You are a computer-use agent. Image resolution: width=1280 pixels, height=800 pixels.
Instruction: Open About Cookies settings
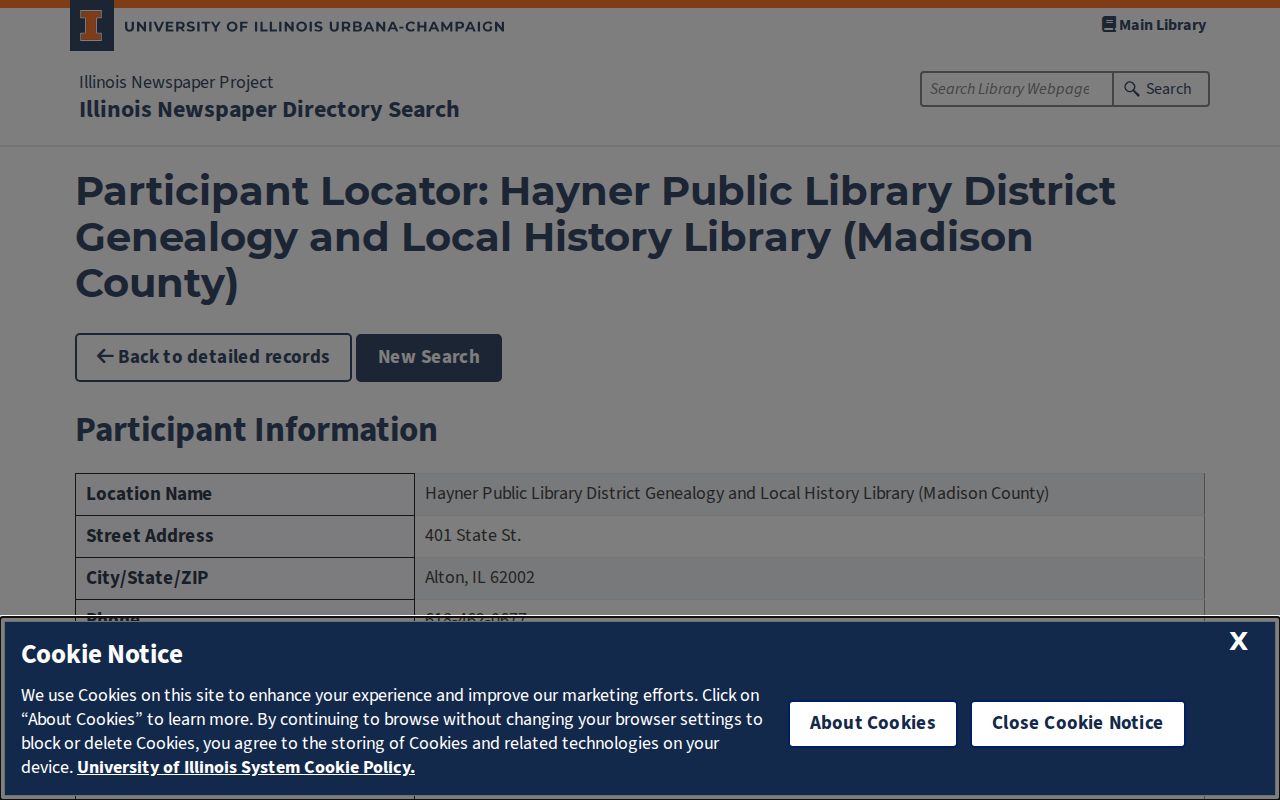873,723
